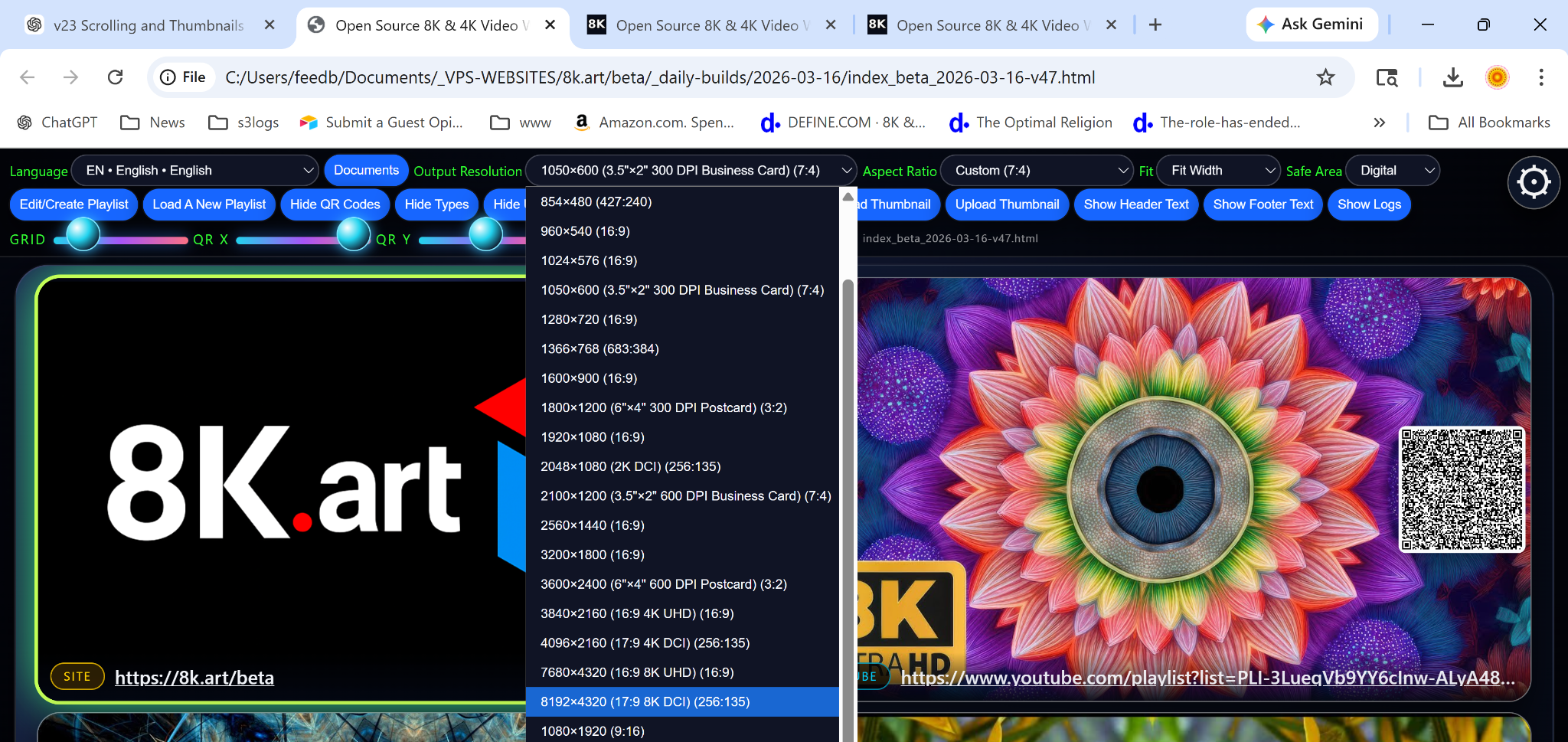Toggle Show Logs
This screenshot has height=742, width=1568.
point(1369,204)
